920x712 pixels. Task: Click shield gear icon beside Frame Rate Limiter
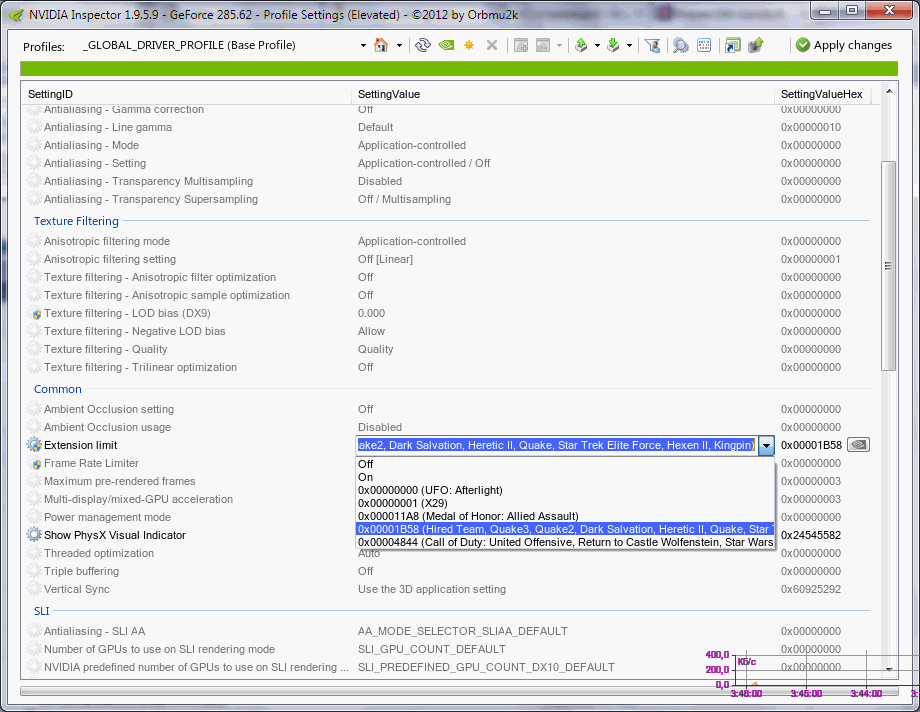pos(34,463)
